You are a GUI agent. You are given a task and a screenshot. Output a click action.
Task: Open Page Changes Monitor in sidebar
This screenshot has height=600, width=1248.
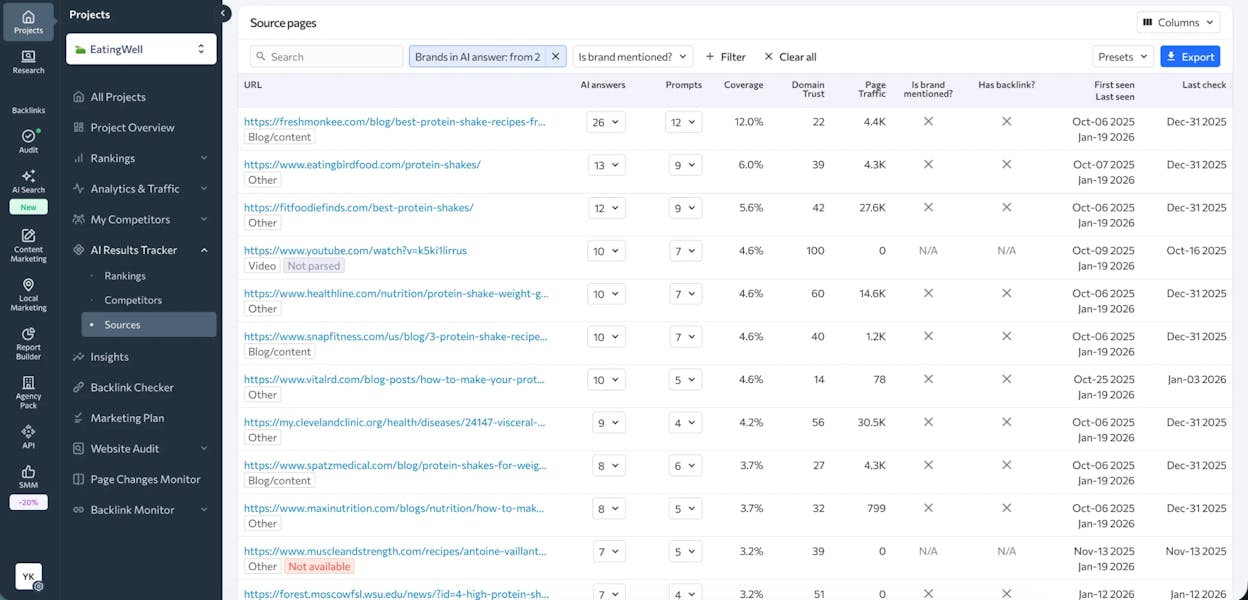point(145,479)
